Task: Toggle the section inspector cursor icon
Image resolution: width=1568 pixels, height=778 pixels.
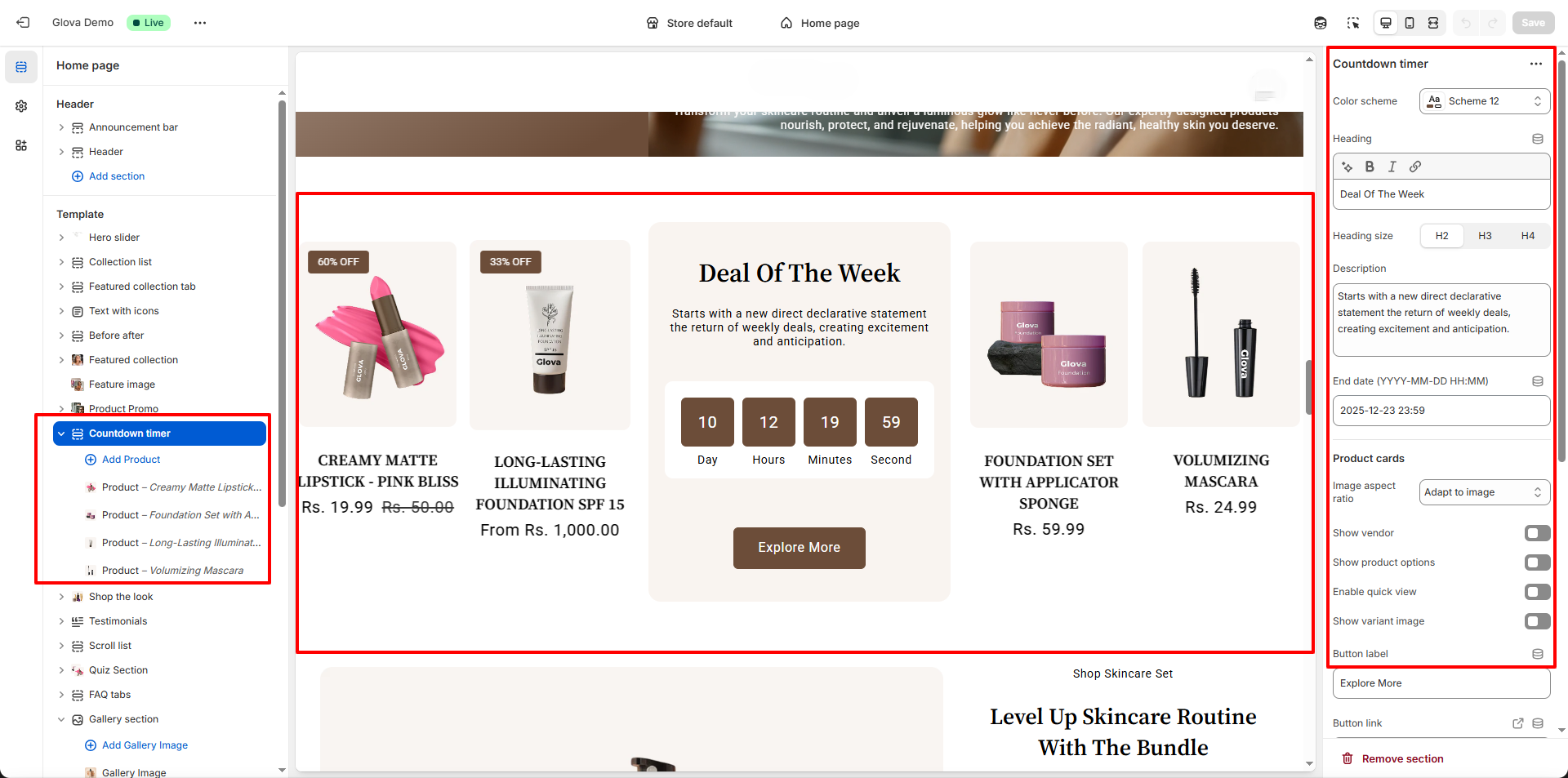Action: (1353, 23)
